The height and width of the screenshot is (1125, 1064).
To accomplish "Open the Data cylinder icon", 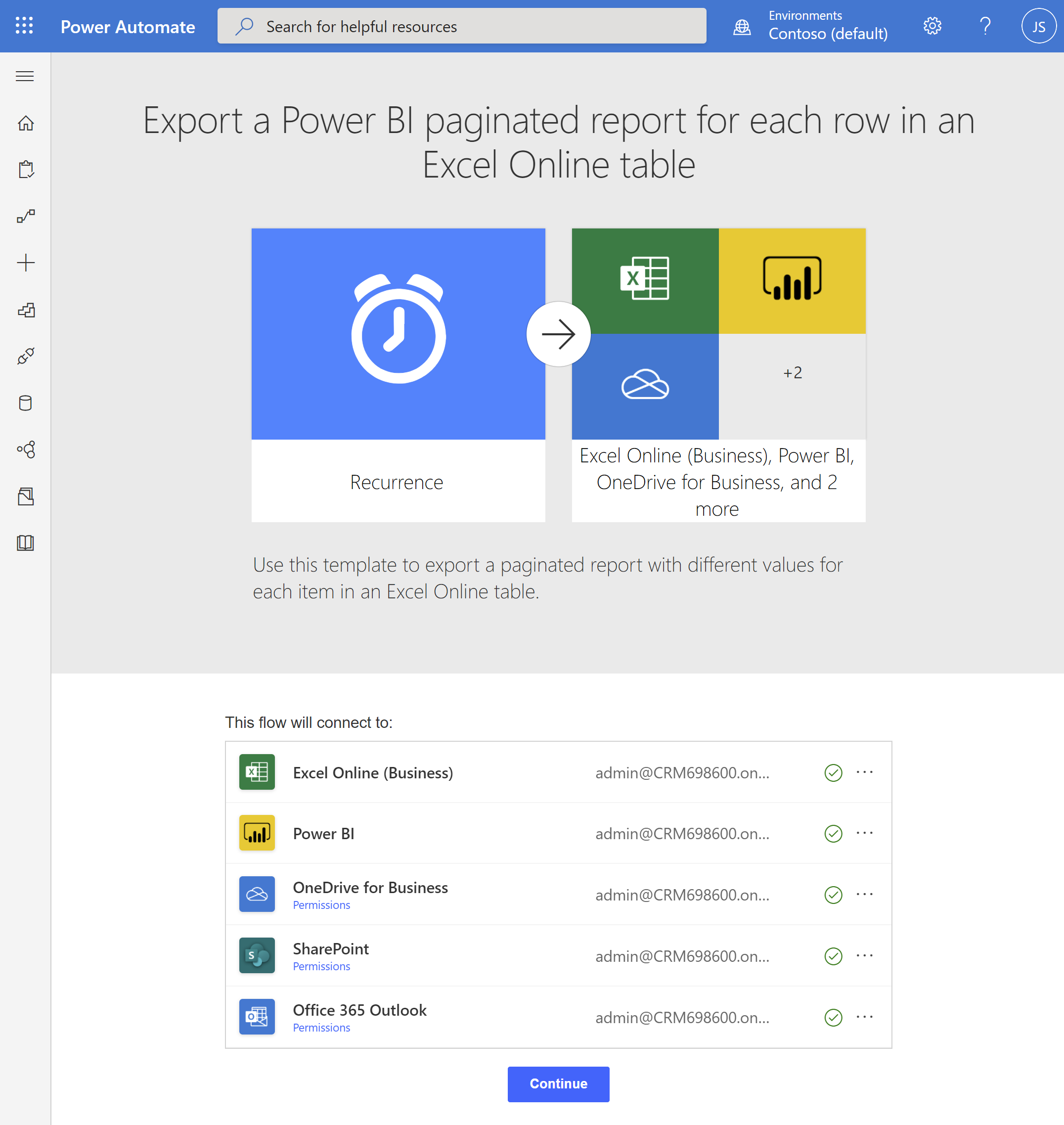I will (26, 404).
